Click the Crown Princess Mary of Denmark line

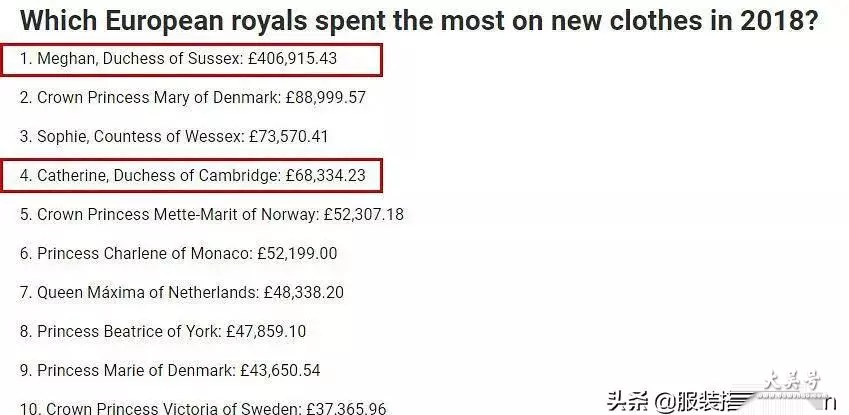193,98
